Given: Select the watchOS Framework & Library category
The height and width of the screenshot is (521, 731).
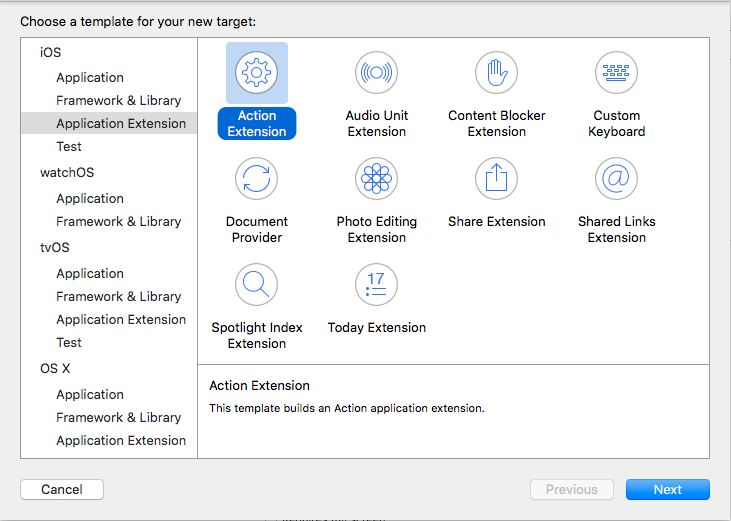Looking at the screenshot, I should pos(119,221).
